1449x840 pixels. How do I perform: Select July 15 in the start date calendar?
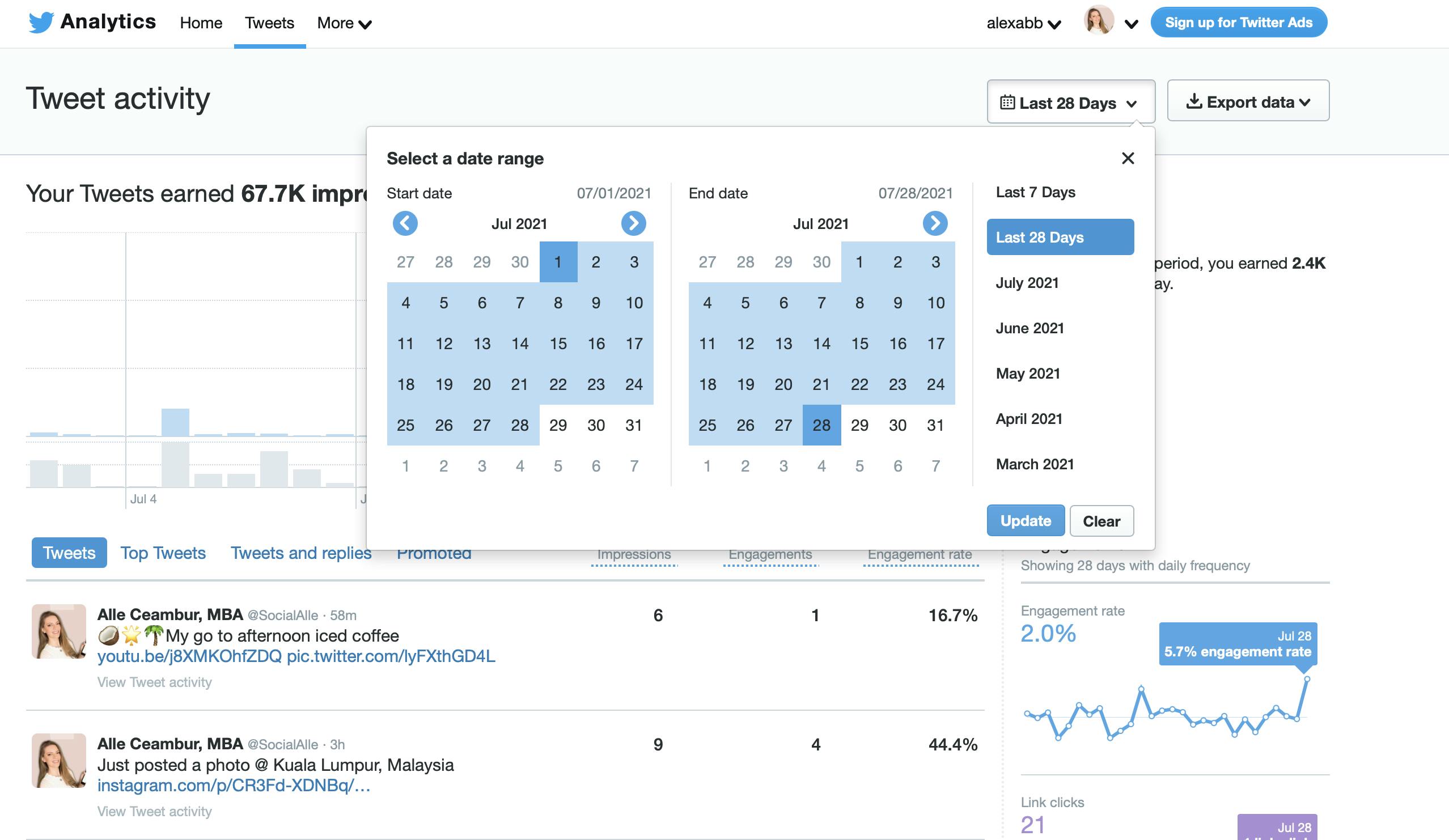[x=558, y=344]
